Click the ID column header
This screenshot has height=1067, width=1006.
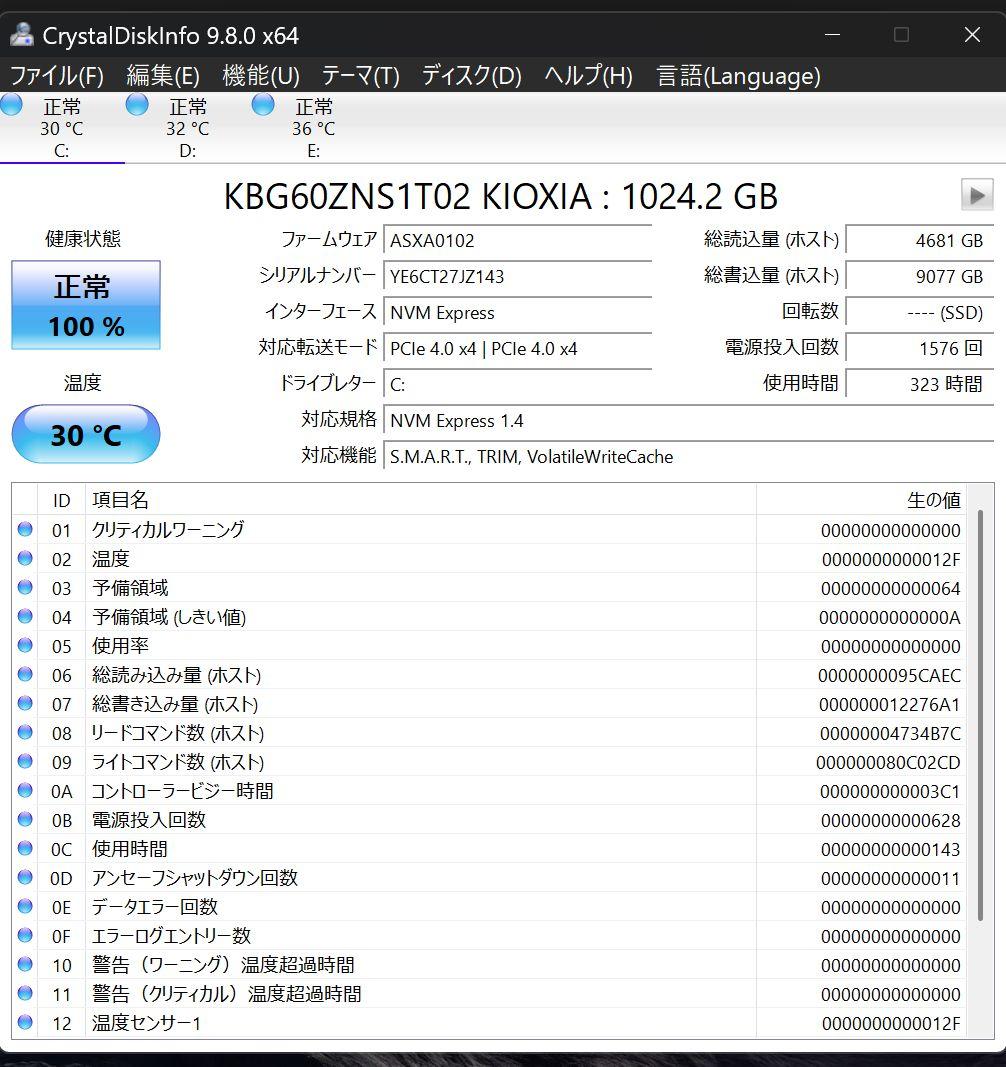point(61,500)
